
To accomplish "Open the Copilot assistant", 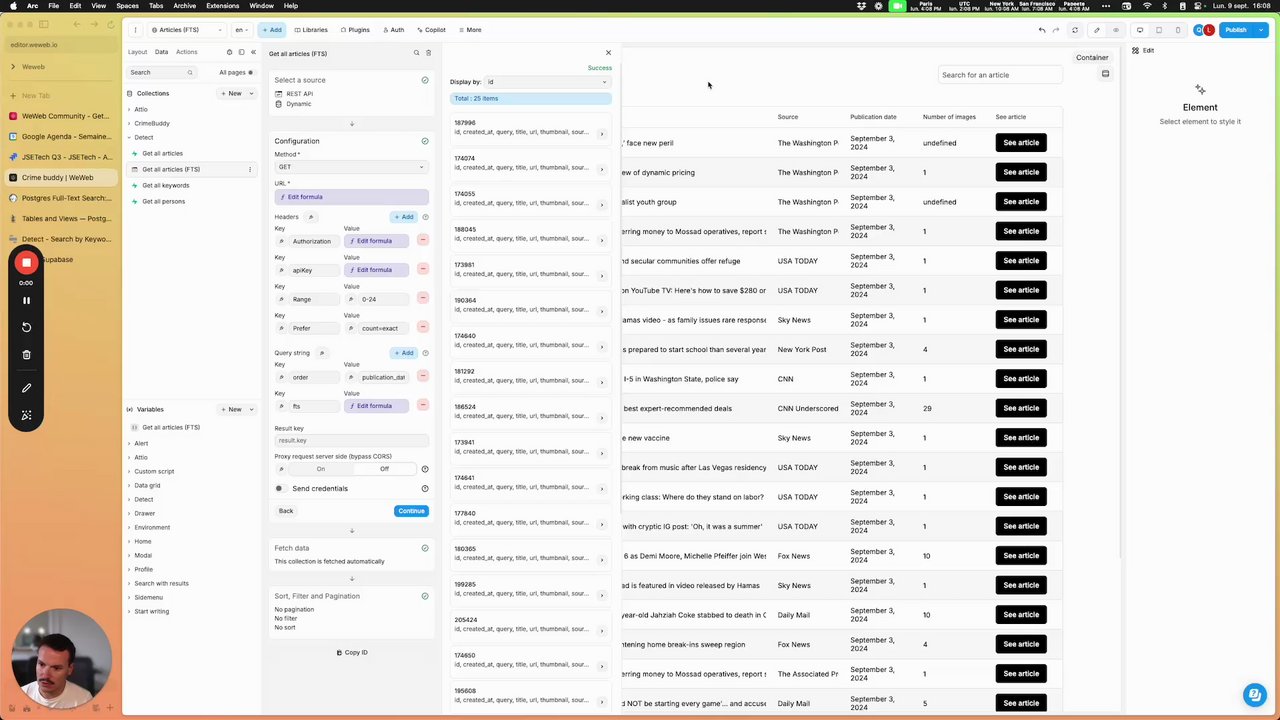I will [x=431, y=30].
